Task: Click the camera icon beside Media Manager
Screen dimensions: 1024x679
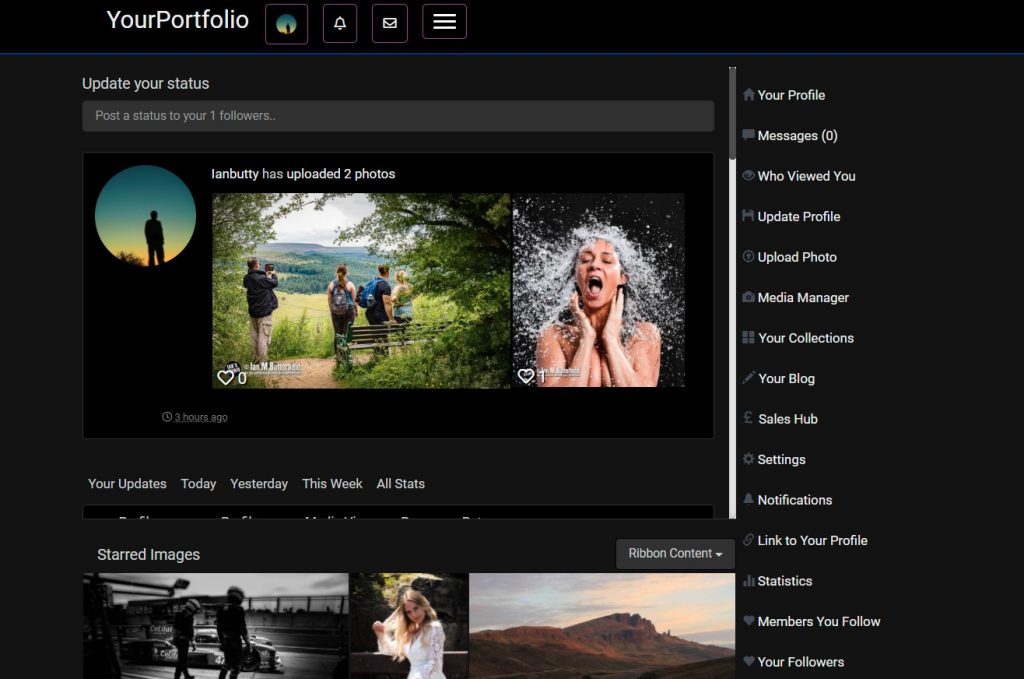Action: tap(748, 297)
